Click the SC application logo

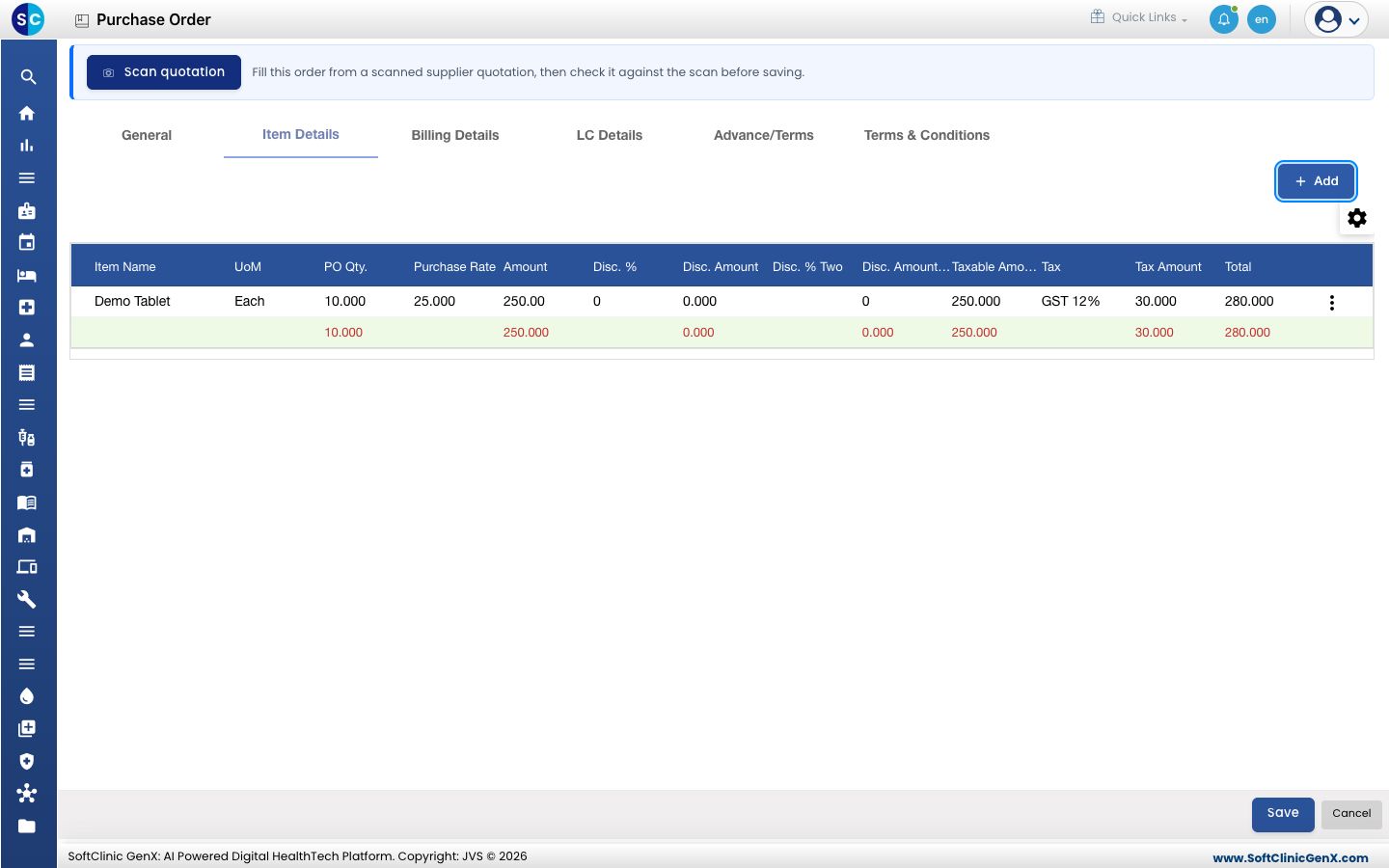[x=28, y=19]
